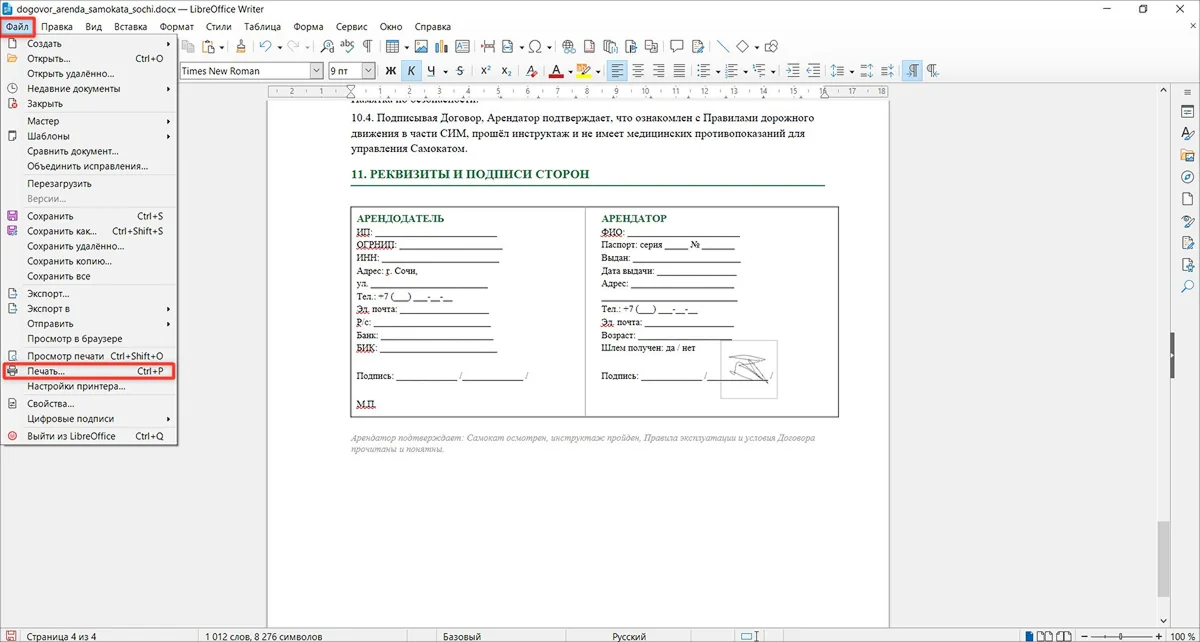Screen dimensions: 1200x642
Task: Switch to single-page view in status bar
Action: tap(1029, 635)
